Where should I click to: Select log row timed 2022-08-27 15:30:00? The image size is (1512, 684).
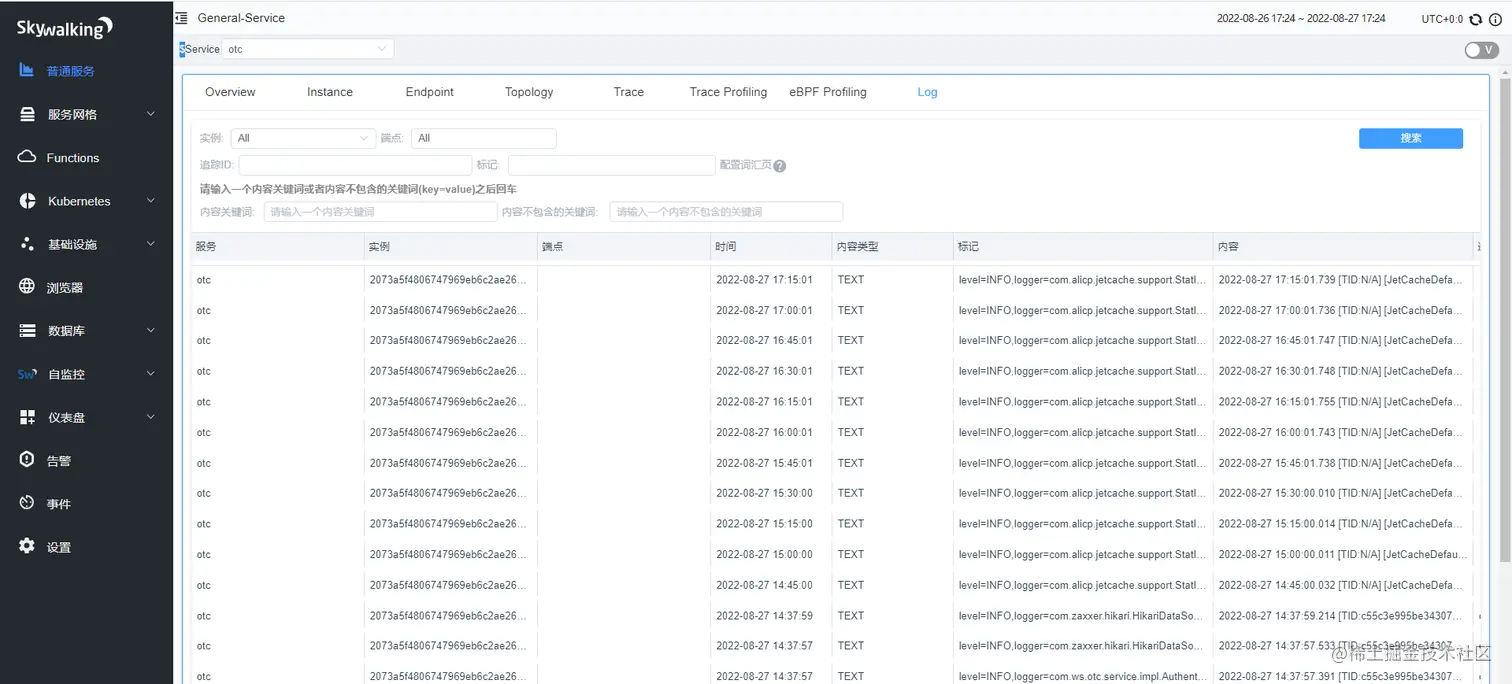point(835,493)
